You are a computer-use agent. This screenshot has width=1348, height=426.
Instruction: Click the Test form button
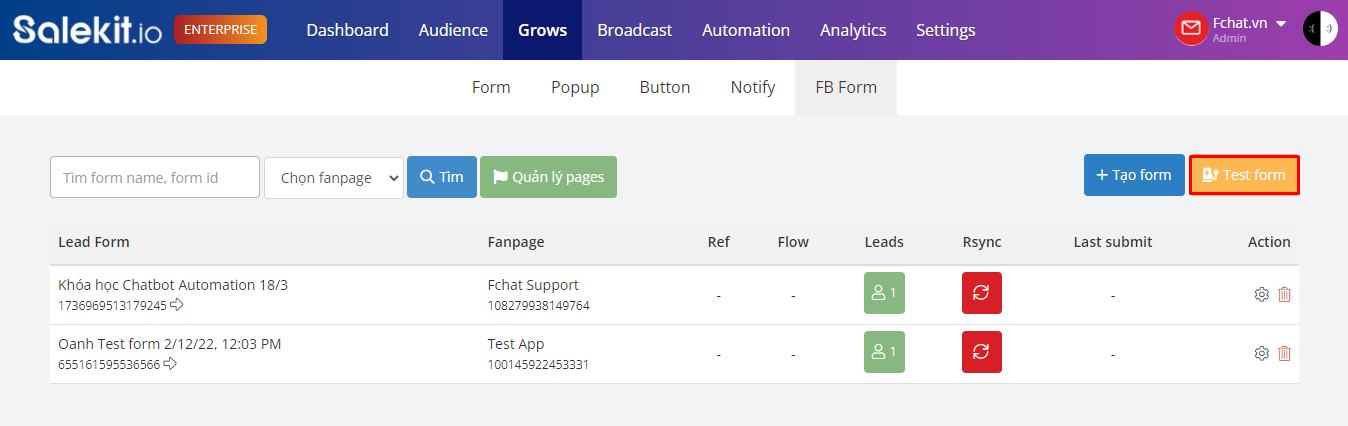pyautogui.click(x=1244, y=175)
